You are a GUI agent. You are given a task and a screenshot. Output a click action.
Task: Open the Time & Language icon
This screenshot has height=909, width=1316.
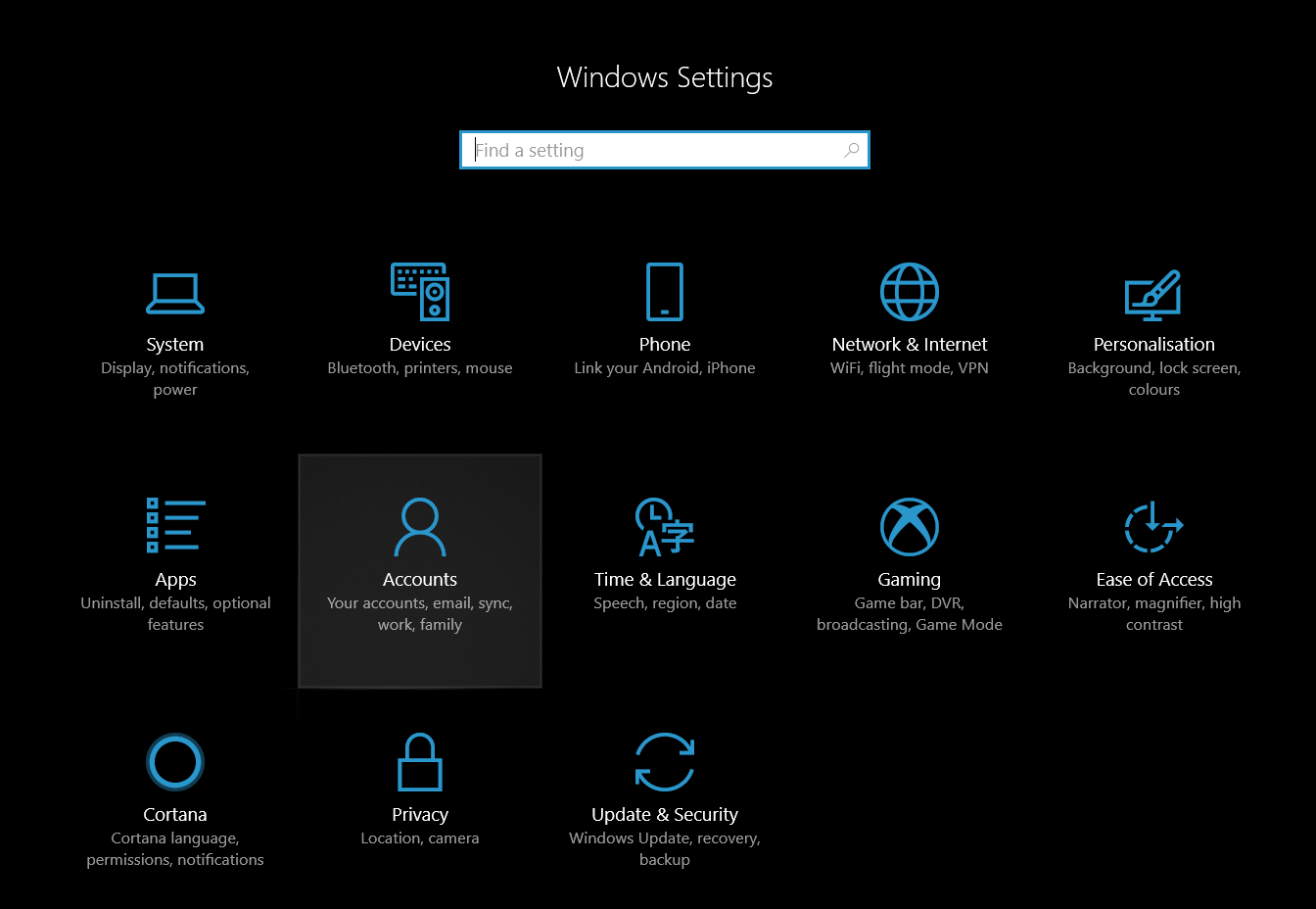tap(665, 526)
